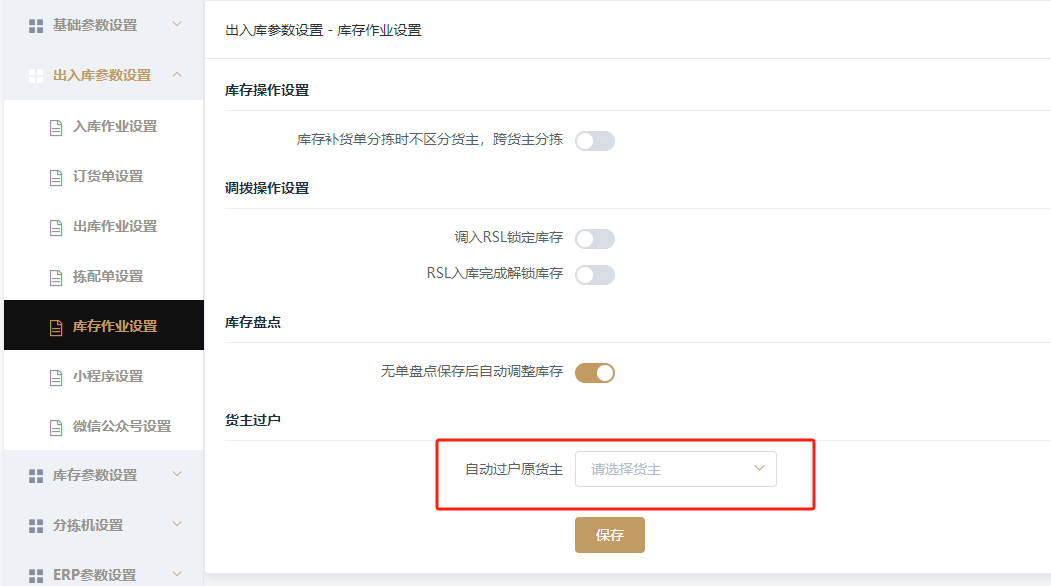Screen dimensions: 1051x586
Task: Expand 基础参数设置 with its chevron
Action: pyautogui.click(x=177, y=24)
